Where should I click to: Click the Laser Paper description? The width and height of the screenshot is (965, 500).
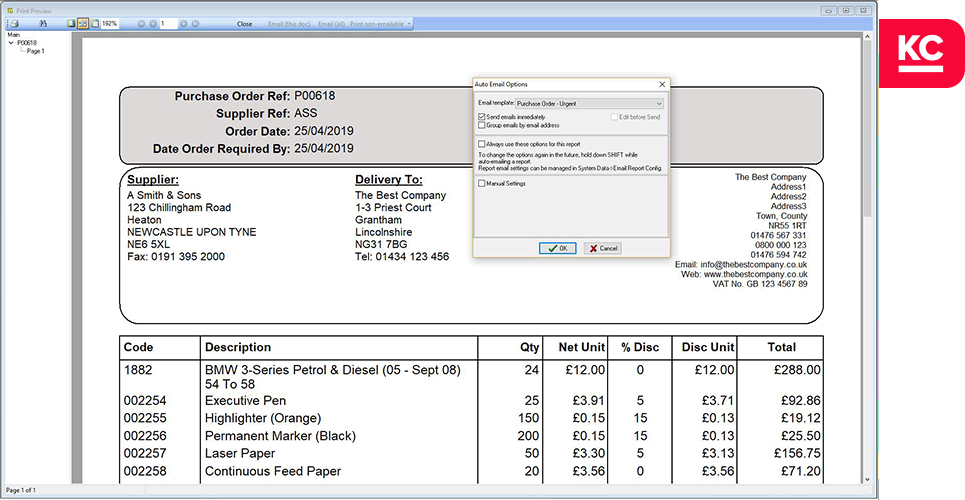click(x=240, y=454)
